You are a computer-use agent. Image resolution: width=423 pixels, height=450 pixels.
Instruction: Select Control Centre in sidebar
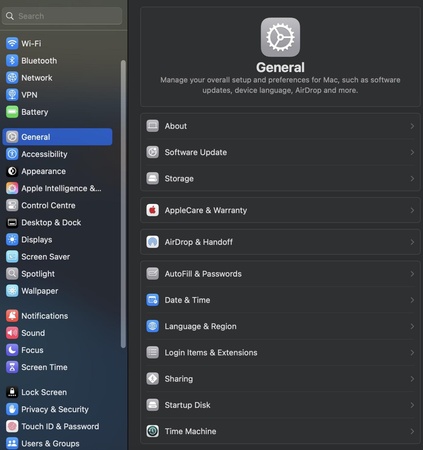[57, 205]
